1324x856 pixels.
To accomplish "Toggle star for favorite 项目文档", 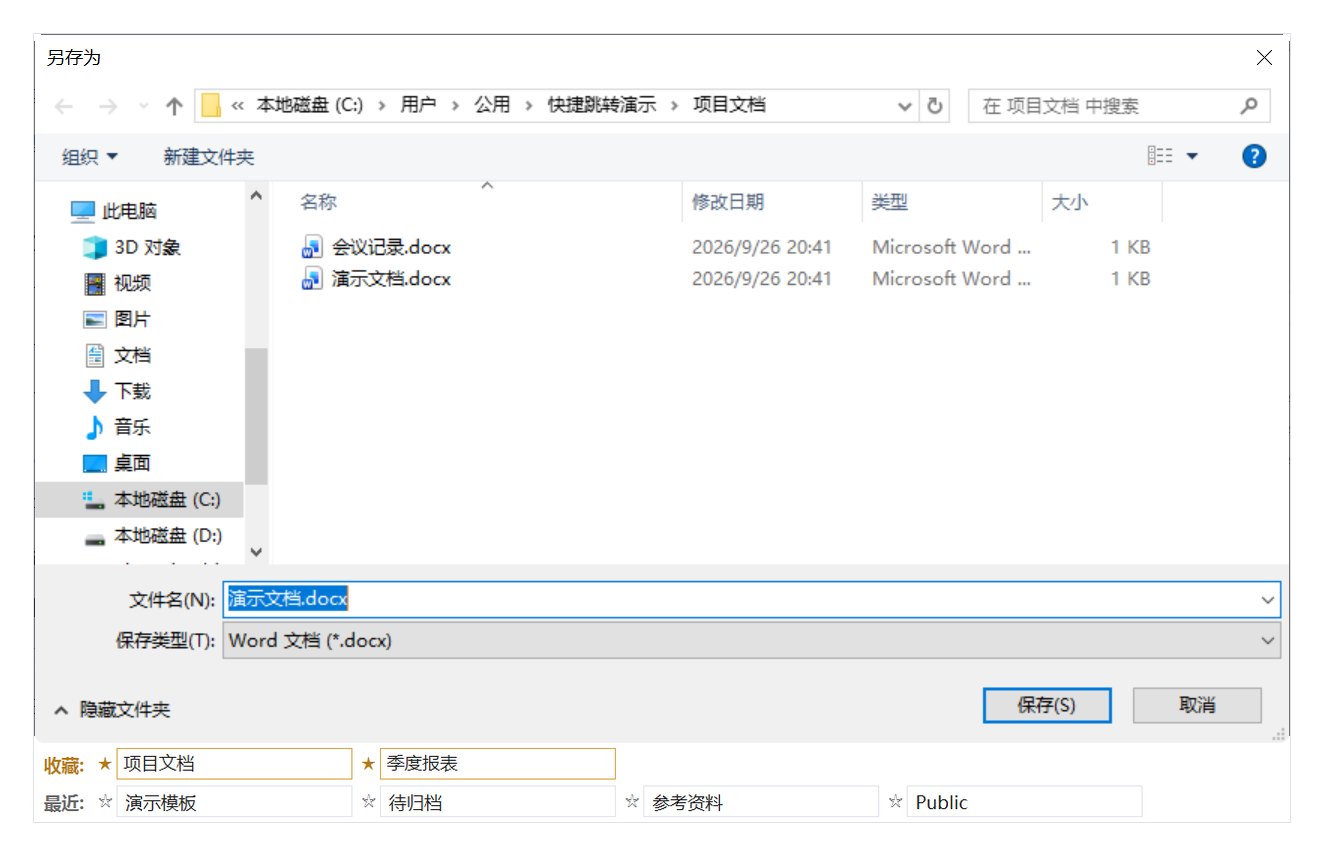I will click(105, 764).
